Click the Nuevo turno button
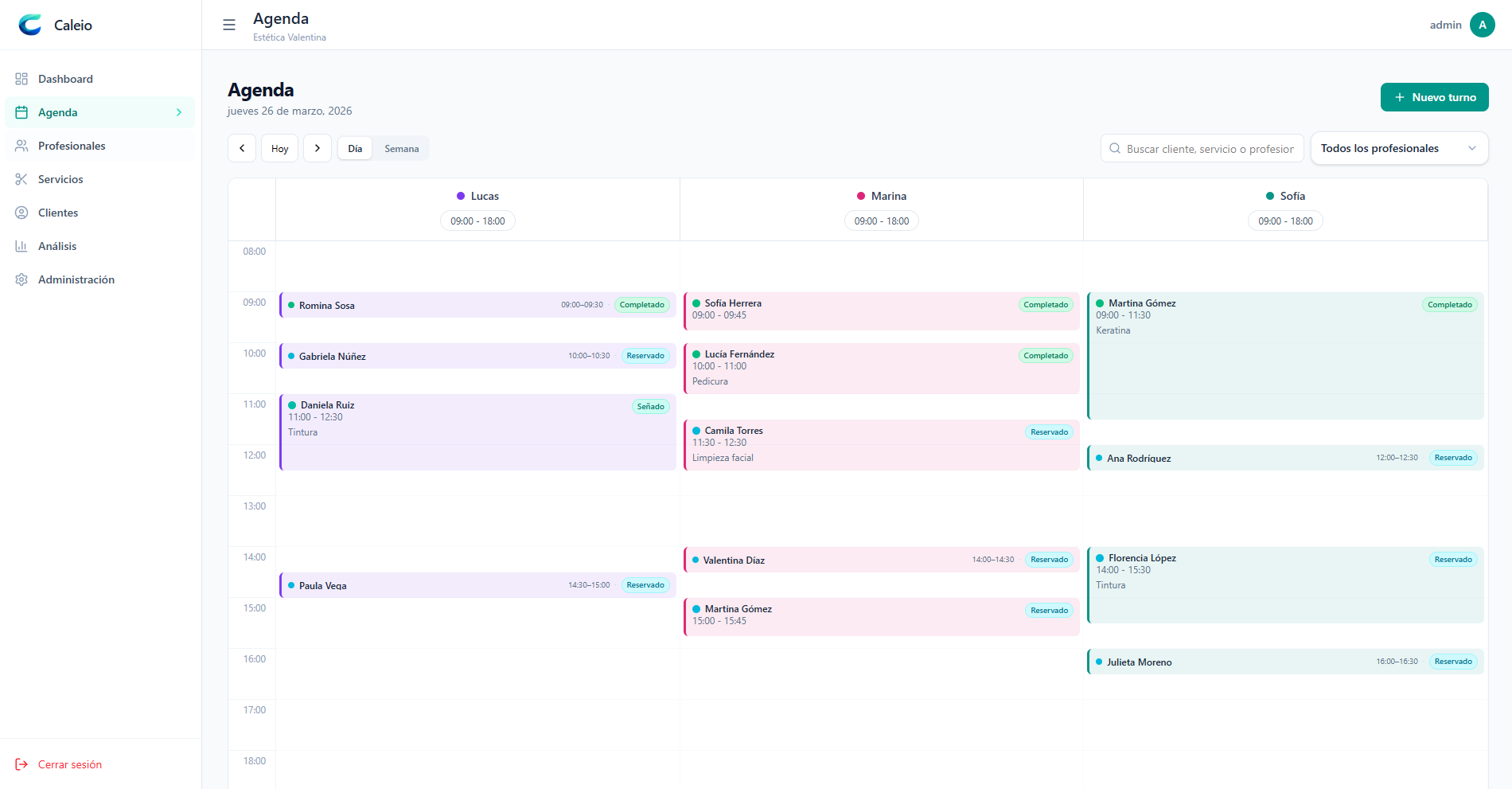The height and width of the screenshot is (789, 1512). pyautogui.click(x=1434, y=97)
